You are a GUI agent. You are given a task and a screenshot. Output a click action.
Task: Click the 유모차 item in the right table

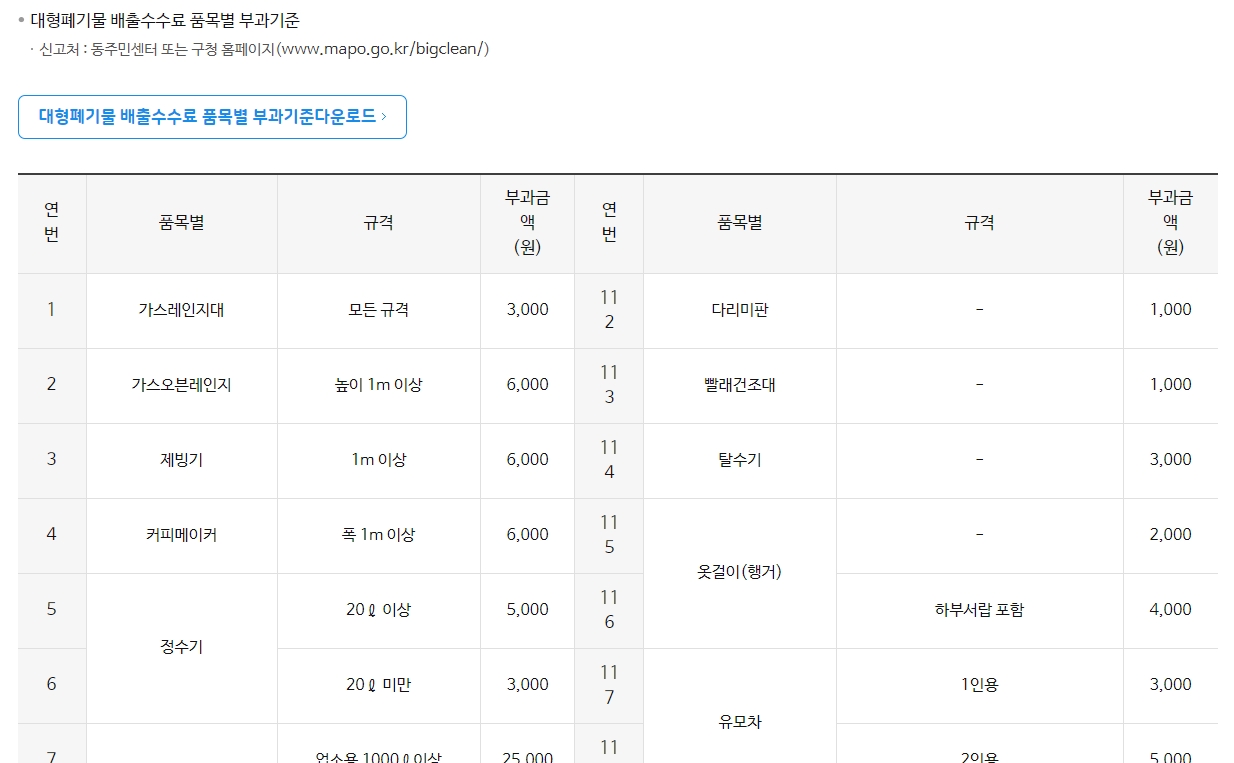[x=738, y=722]
